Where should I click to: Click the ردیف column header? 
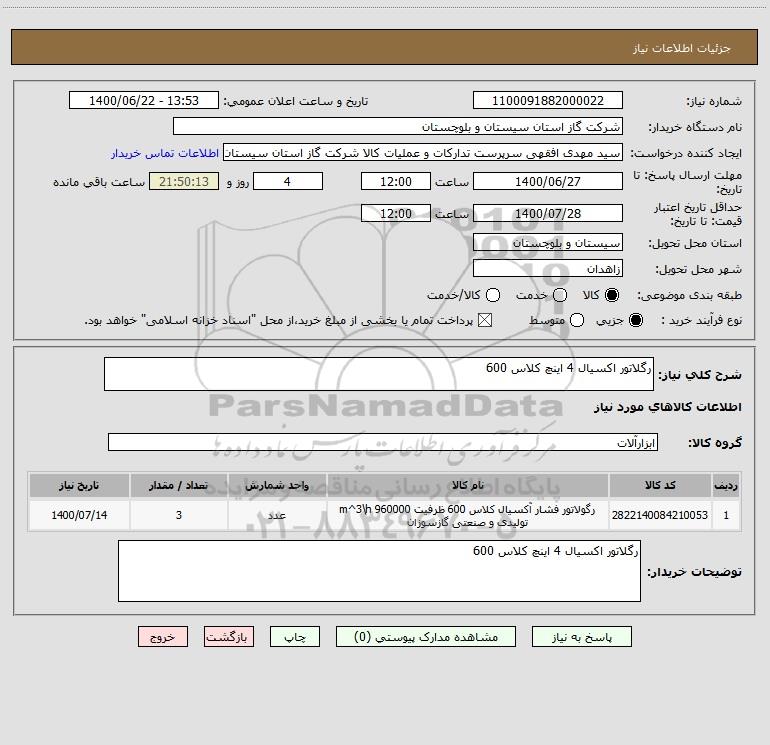(x=726, y=485)
